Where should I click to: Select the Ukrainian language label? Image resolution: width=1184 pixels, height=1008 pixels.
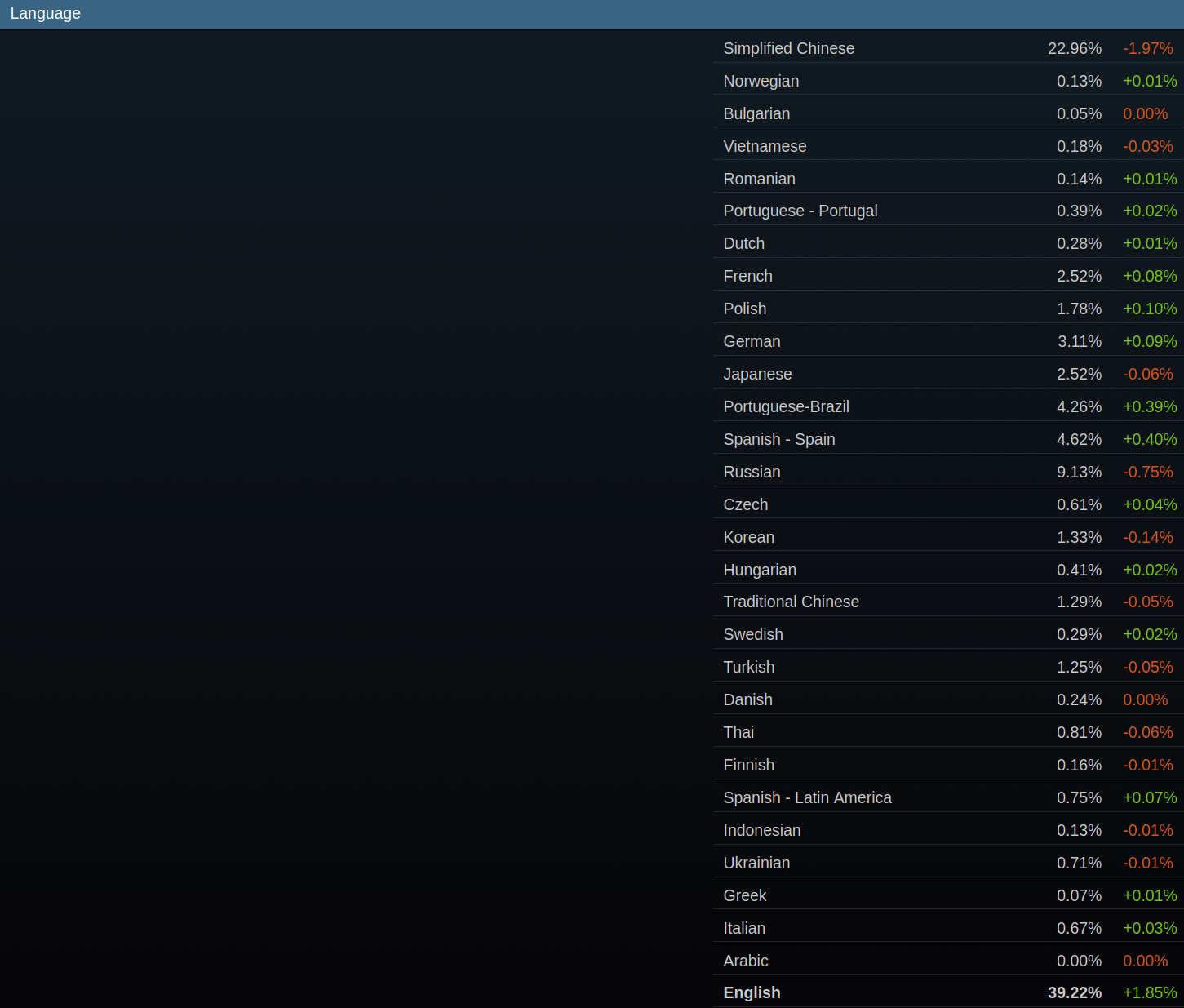pos(756,863)
